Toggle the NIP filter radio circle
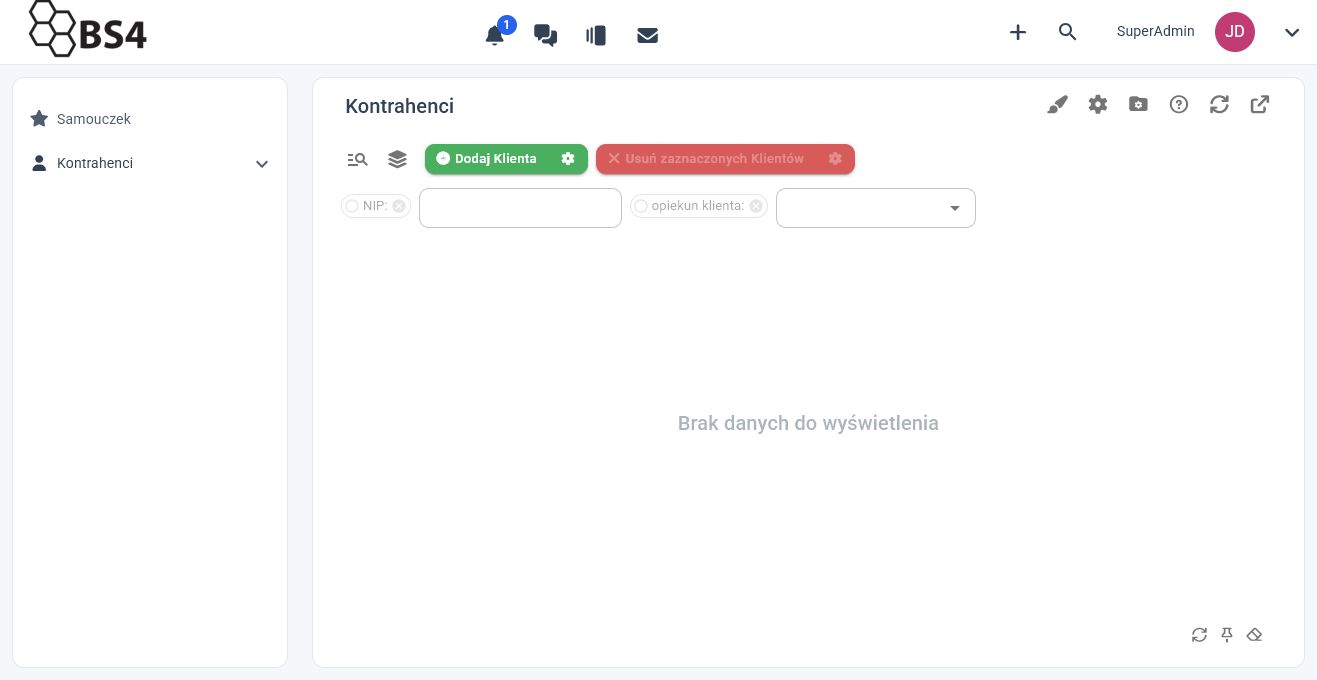The width and height of the screenshot is (1317, 680). (x=352, y=206)
